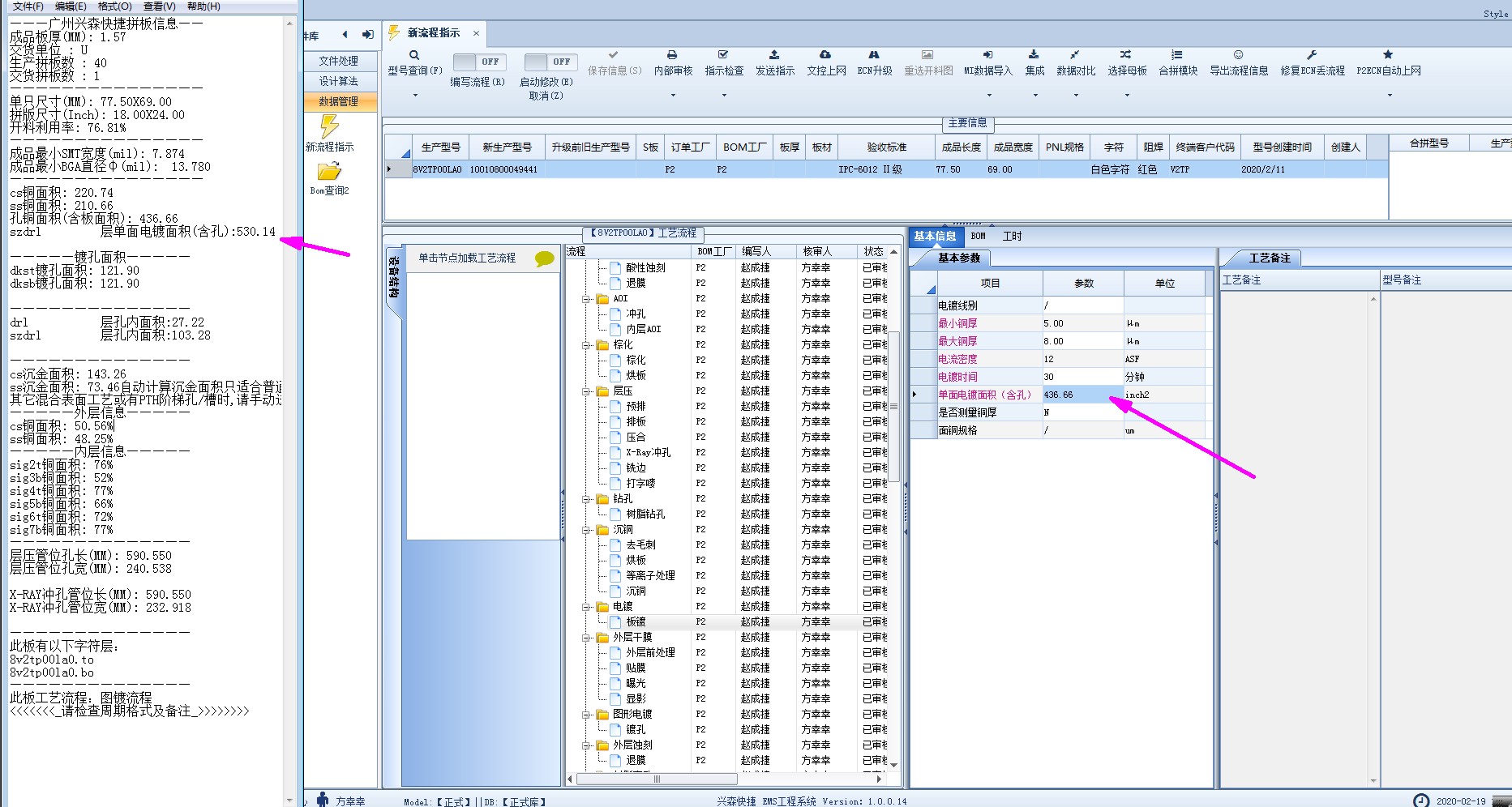Open the 编辑(E) menu in Notepad
This screenshot has width=1512, height=807.
coord(71,6)
